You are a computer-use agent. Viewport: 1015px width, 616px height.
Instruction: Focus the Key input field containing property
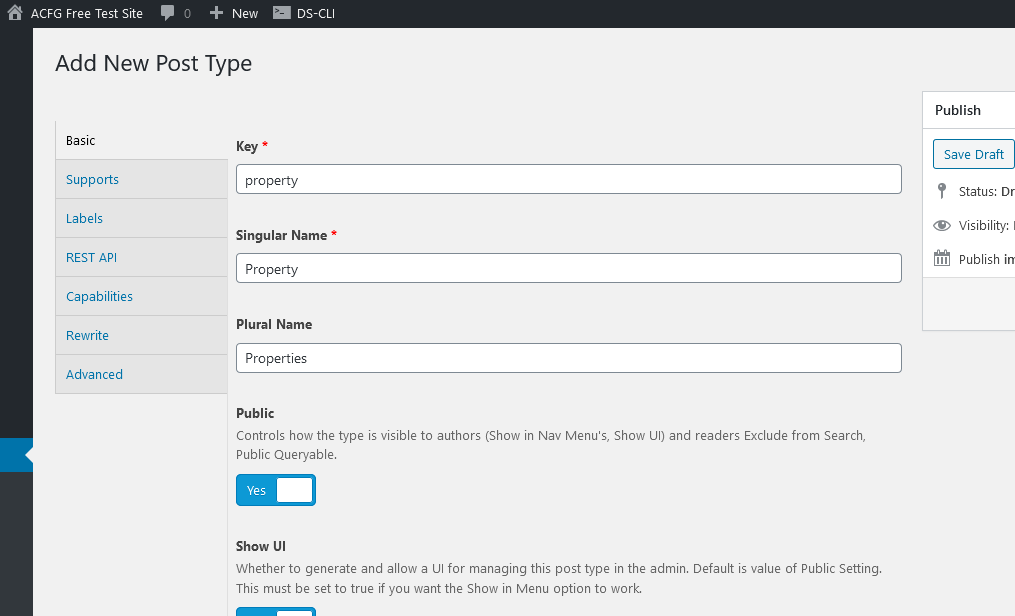pos(568,179)
